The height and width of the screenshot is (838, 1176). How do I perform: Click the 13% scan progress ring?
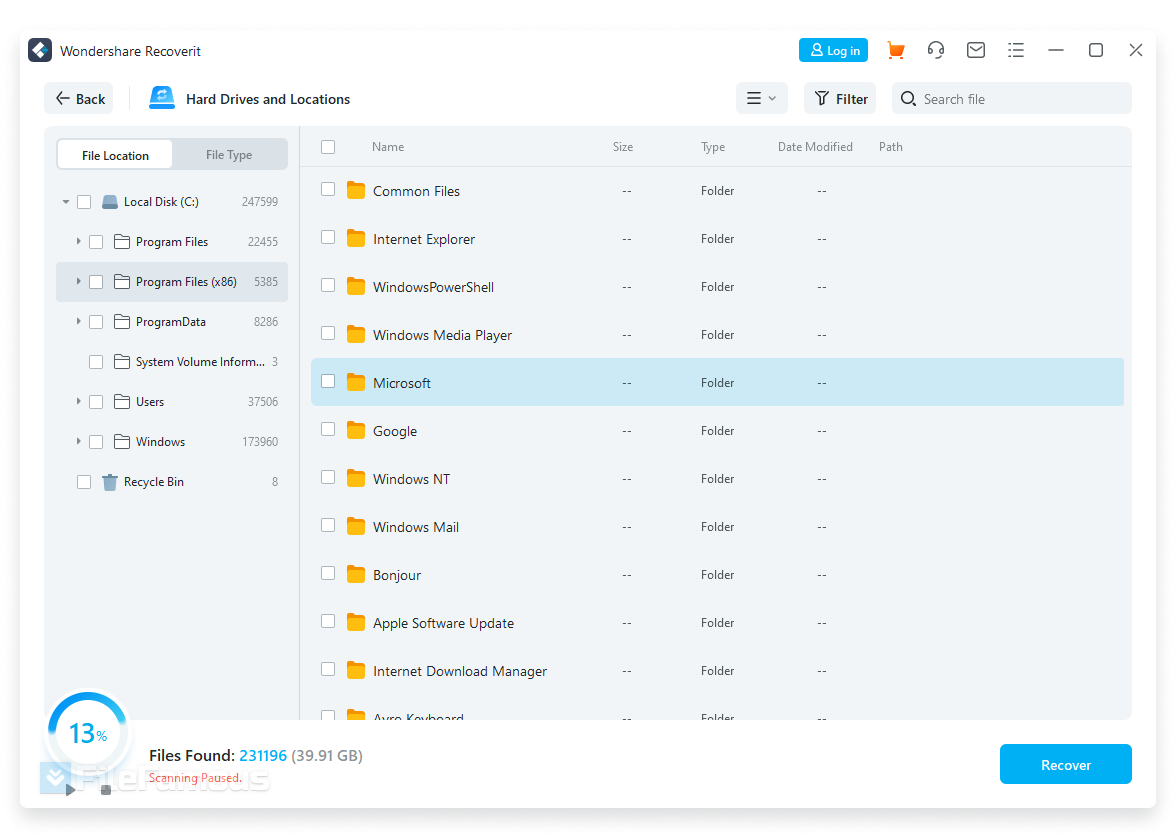tap(88, 732)
